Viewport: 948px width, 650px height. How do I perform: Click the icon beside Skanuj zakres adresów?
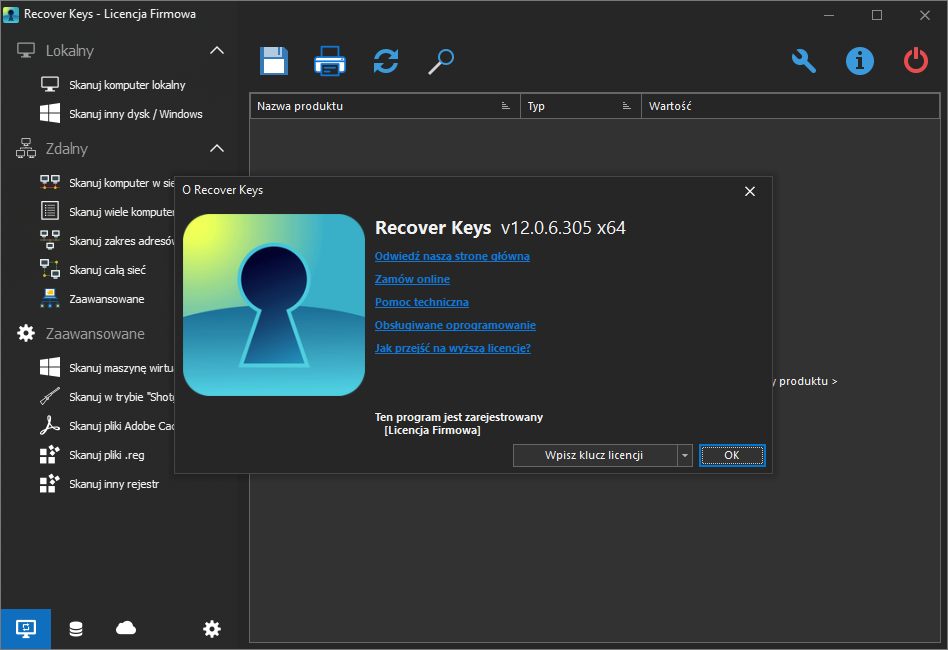pyautogui.click(x=50, y=240)
